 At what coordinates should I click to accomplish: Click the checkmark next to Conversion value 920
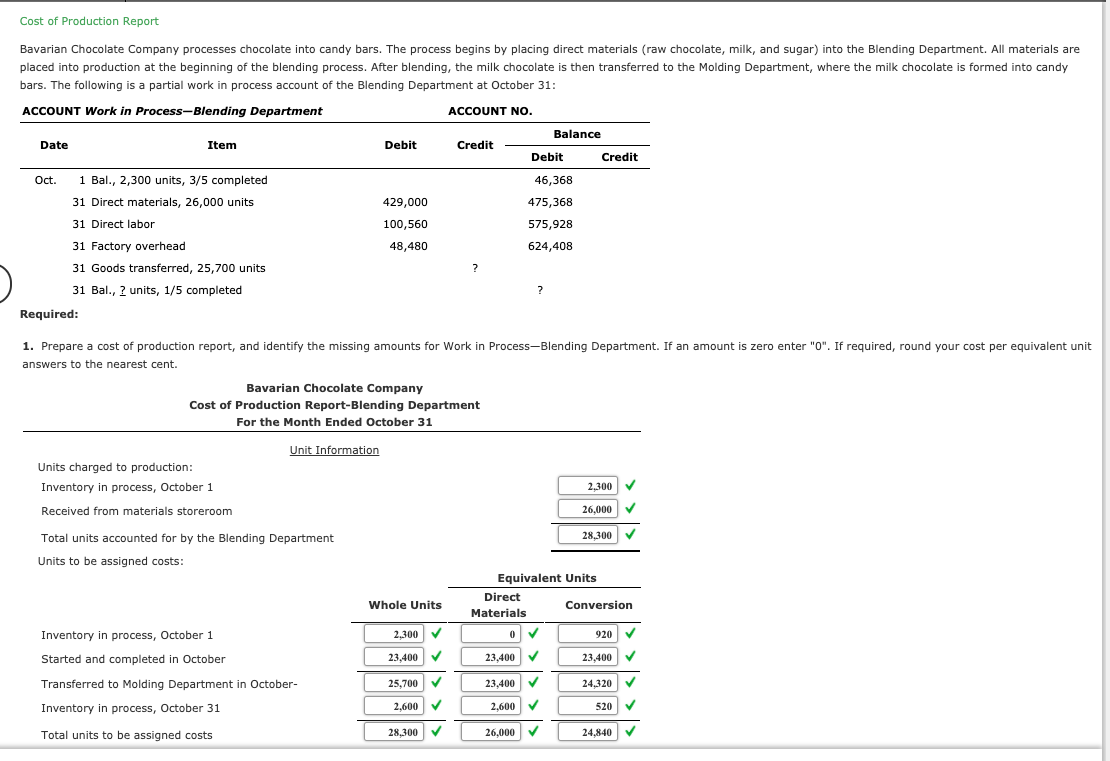630,634
